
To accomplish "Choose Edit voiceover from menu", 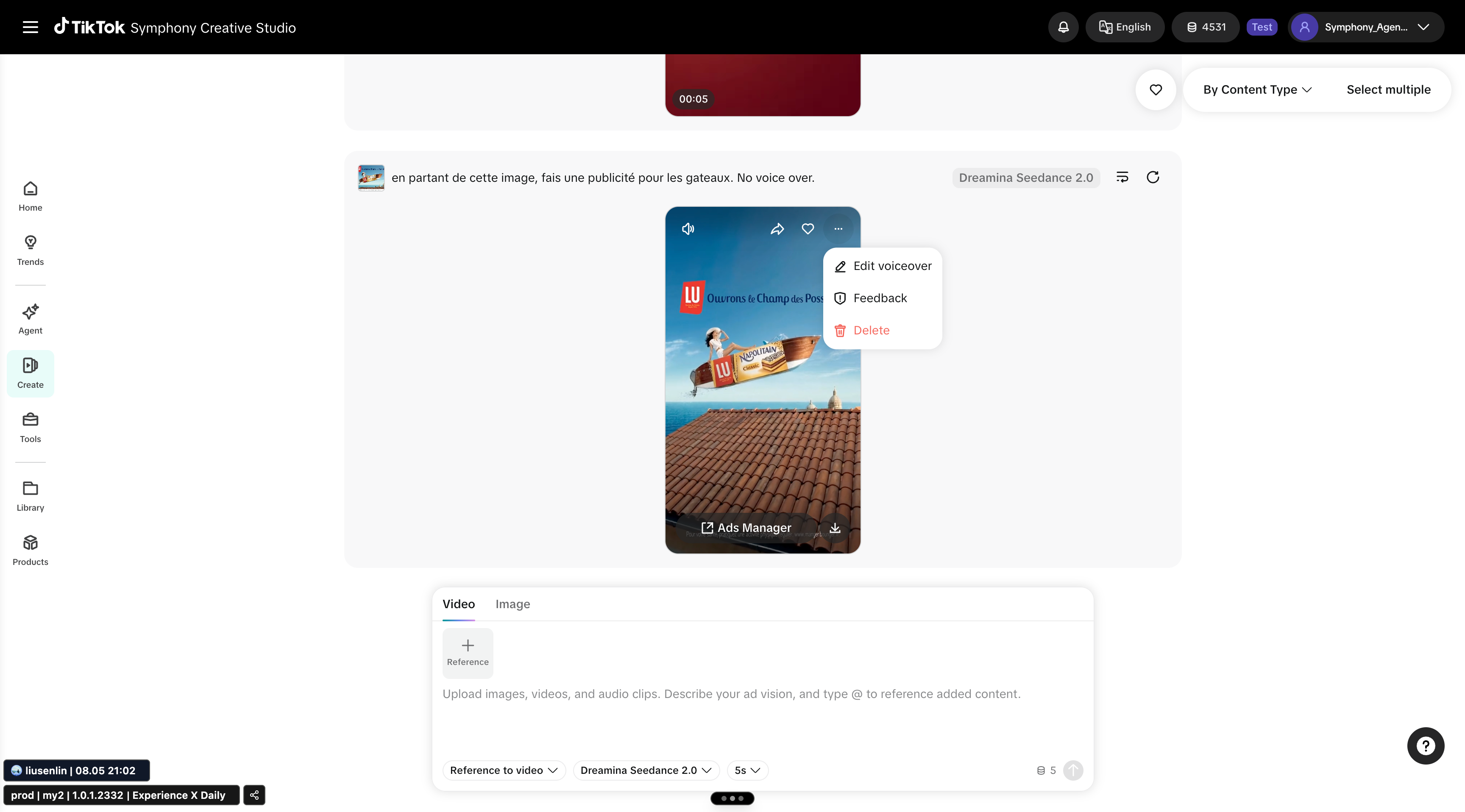I will 883,266.
